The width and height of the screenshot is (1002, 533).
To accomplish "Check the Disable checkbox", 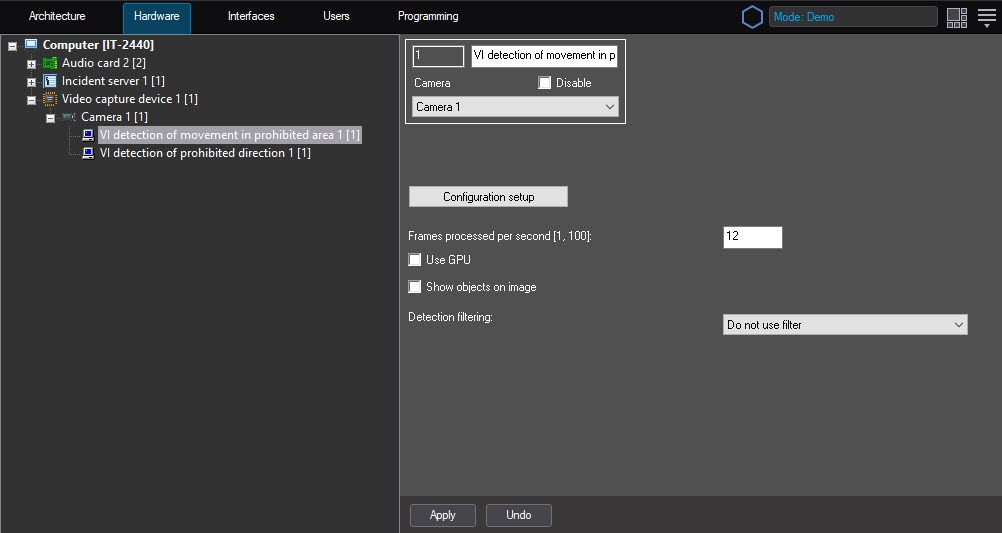I will tap(544, 83).
